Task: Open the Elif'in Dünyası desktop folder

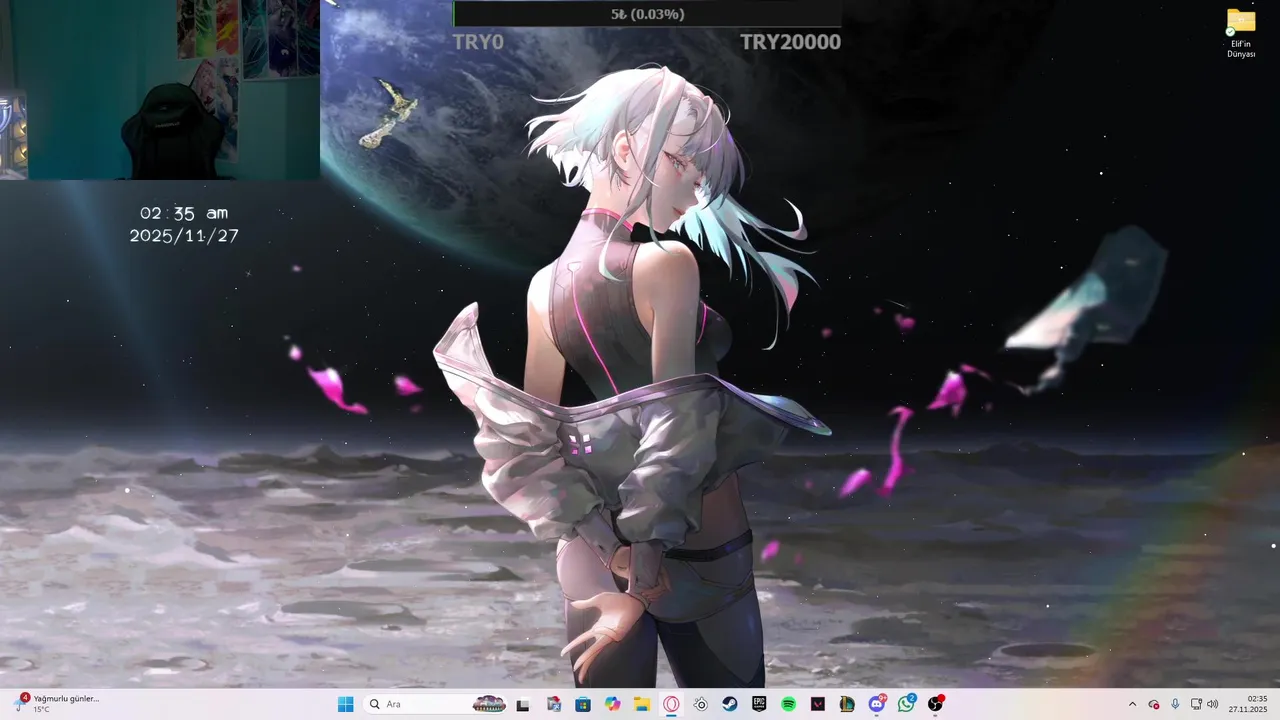Action: pos(1241,33)
